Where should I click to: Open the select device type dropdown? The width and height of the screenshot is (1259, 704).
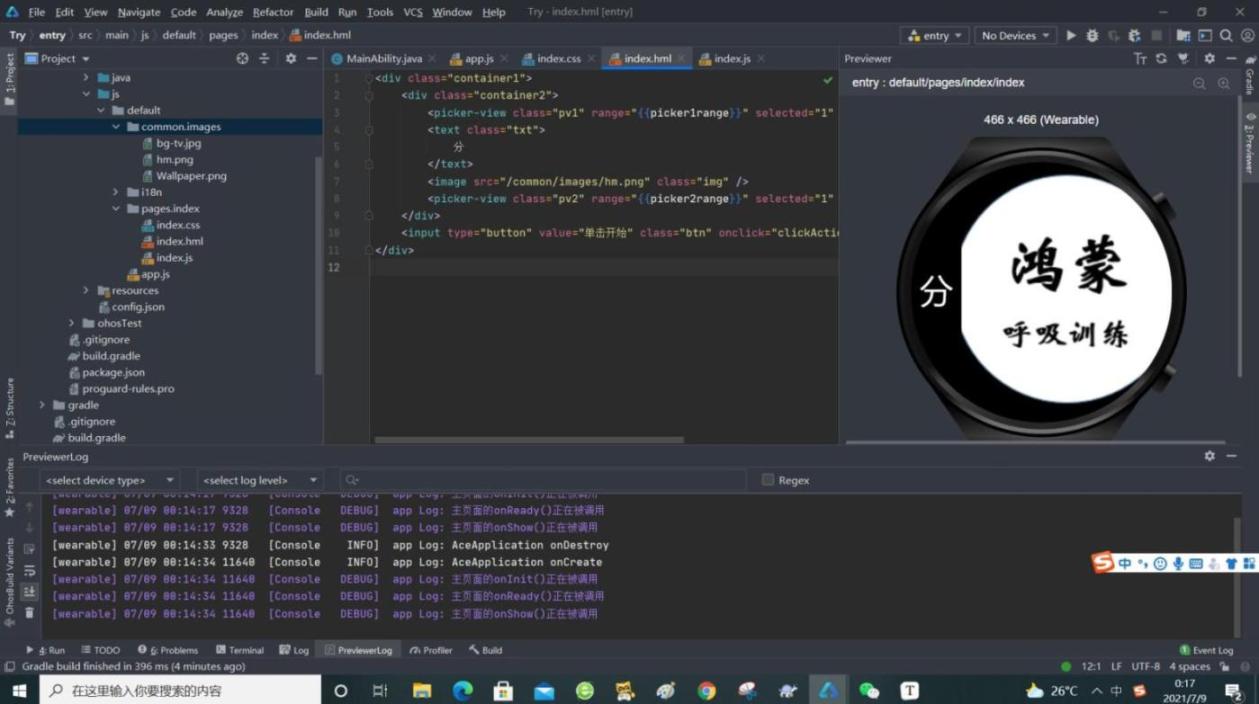click(x=110, y=480)
